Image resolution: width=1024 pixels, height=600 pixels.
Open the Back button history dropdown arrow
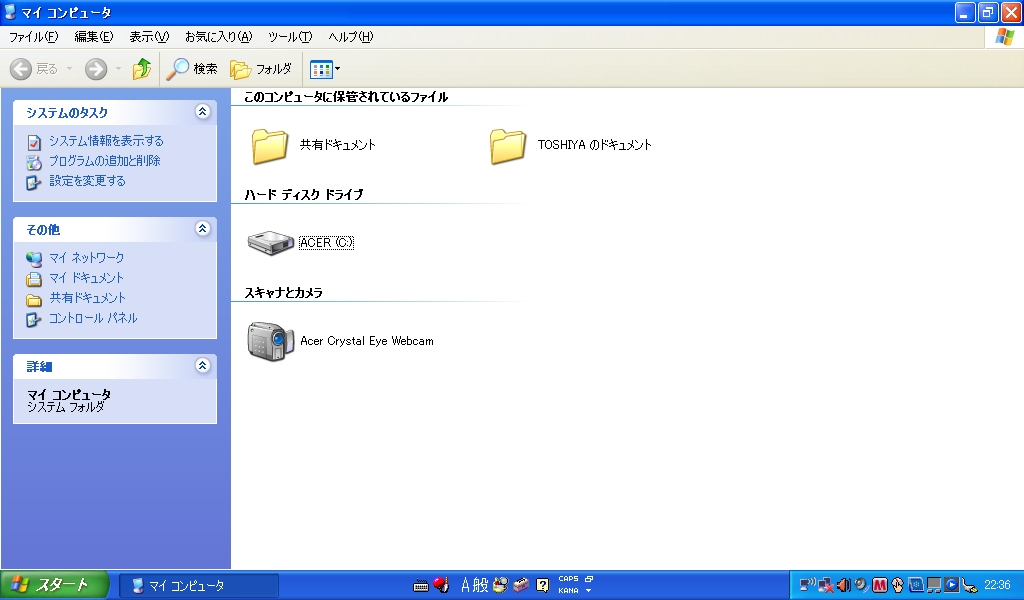pyautogui.click(x=69, y=69)
